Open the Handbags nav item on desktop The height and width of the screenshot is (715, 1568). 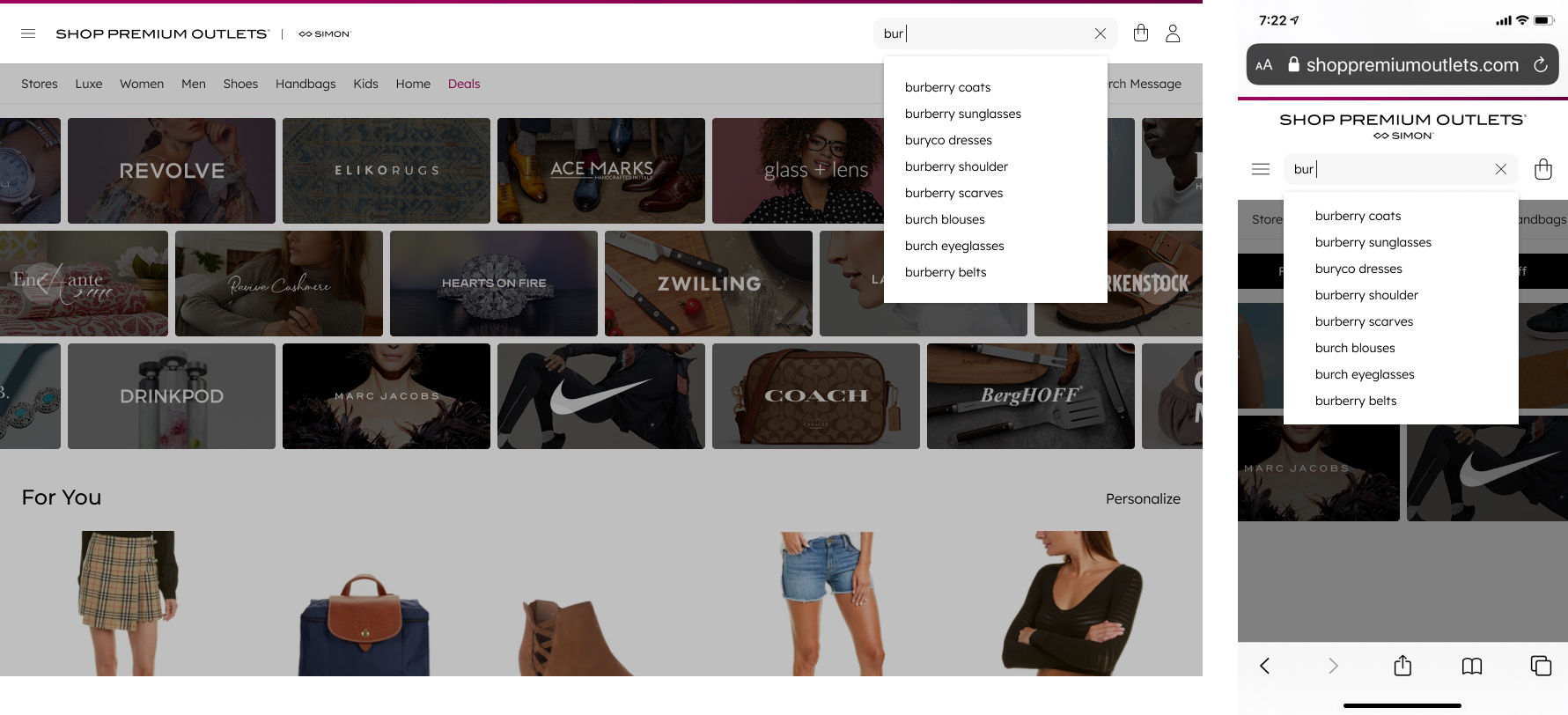coord(306,84)
